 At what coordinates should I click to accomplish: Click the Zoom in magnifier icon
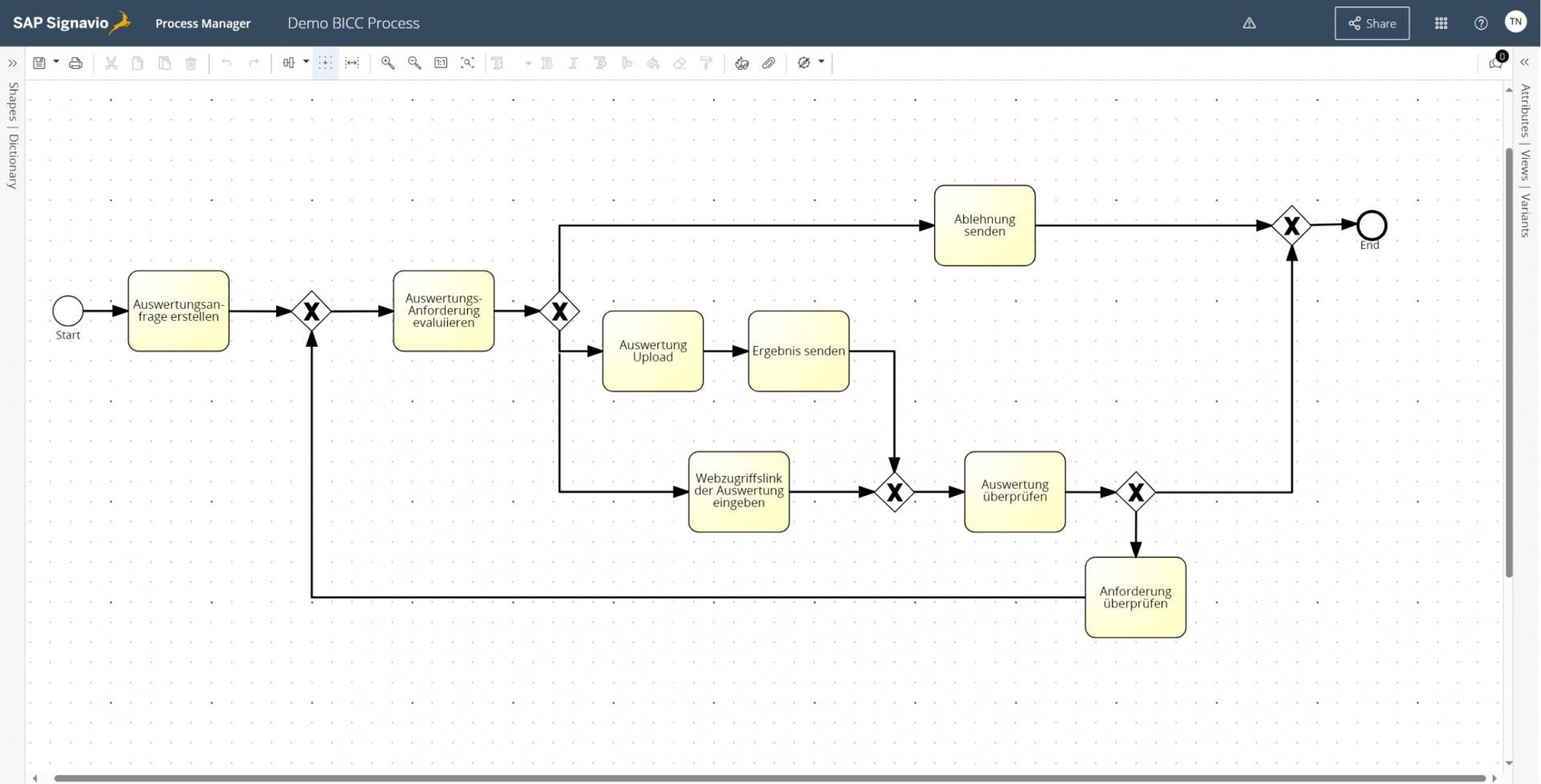(388, 63)
